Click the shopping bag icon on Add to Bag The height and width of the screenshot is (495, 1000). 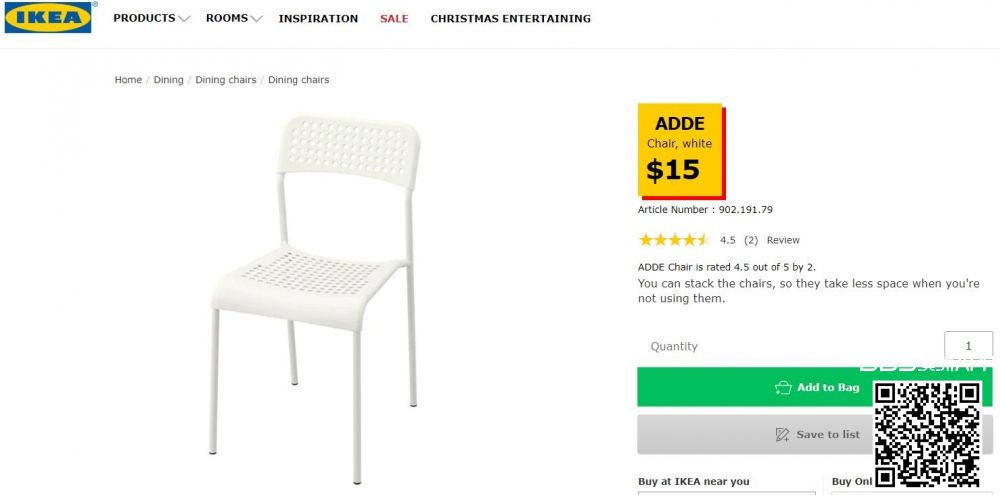(x=783, y=388)
